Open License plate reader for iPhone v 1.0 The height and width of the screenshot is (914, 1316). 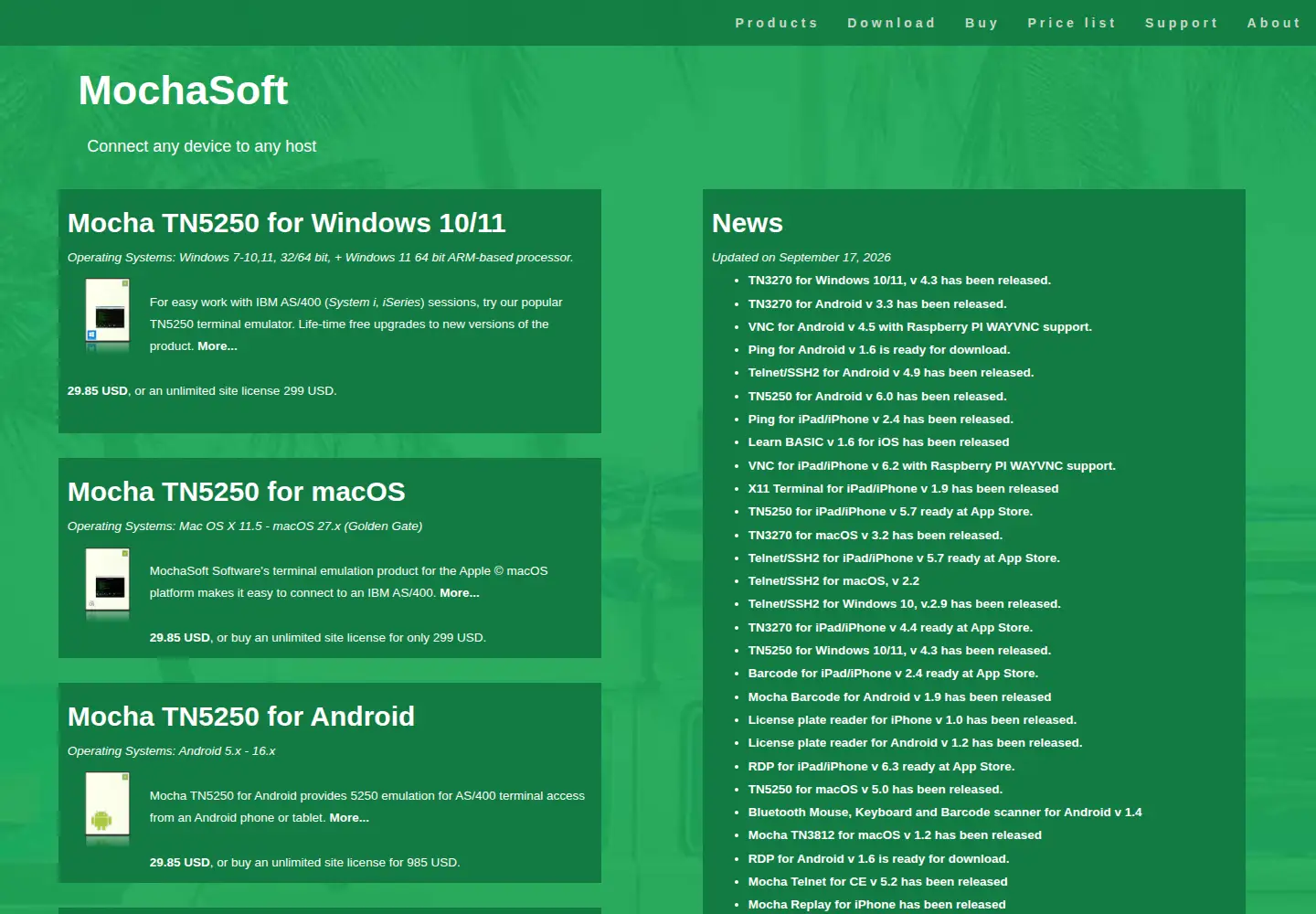(912, 720)
